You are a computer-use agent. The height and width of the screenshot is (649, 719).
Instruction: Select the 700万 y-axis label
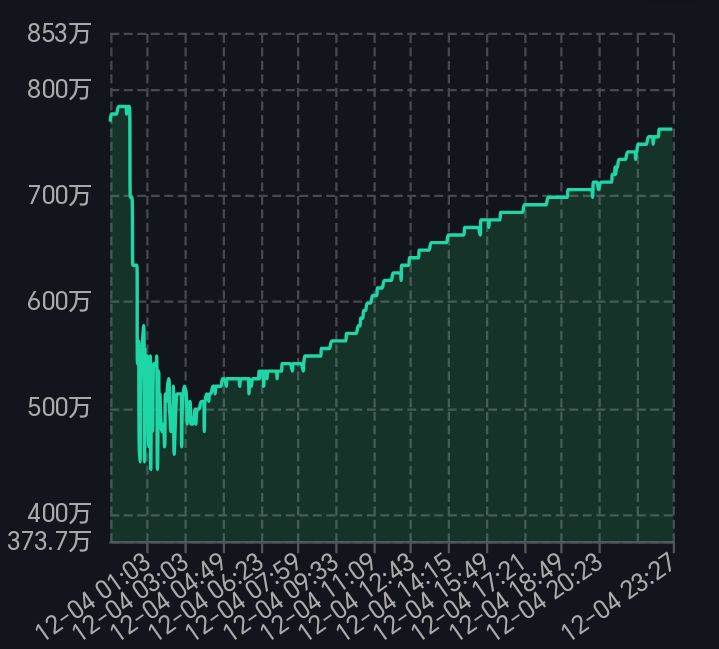58,195
